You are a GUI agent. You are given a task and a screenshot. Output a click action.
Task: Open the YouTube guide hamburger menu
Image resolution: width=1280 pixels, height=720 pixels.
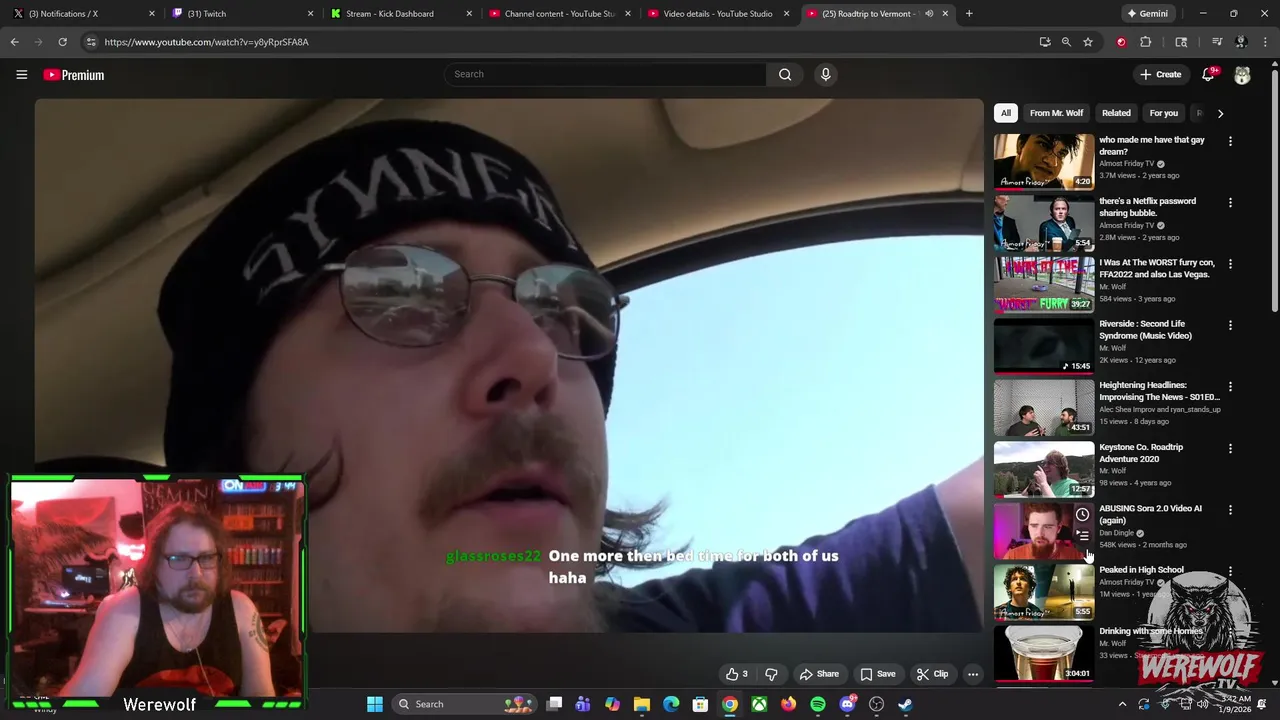21,75
